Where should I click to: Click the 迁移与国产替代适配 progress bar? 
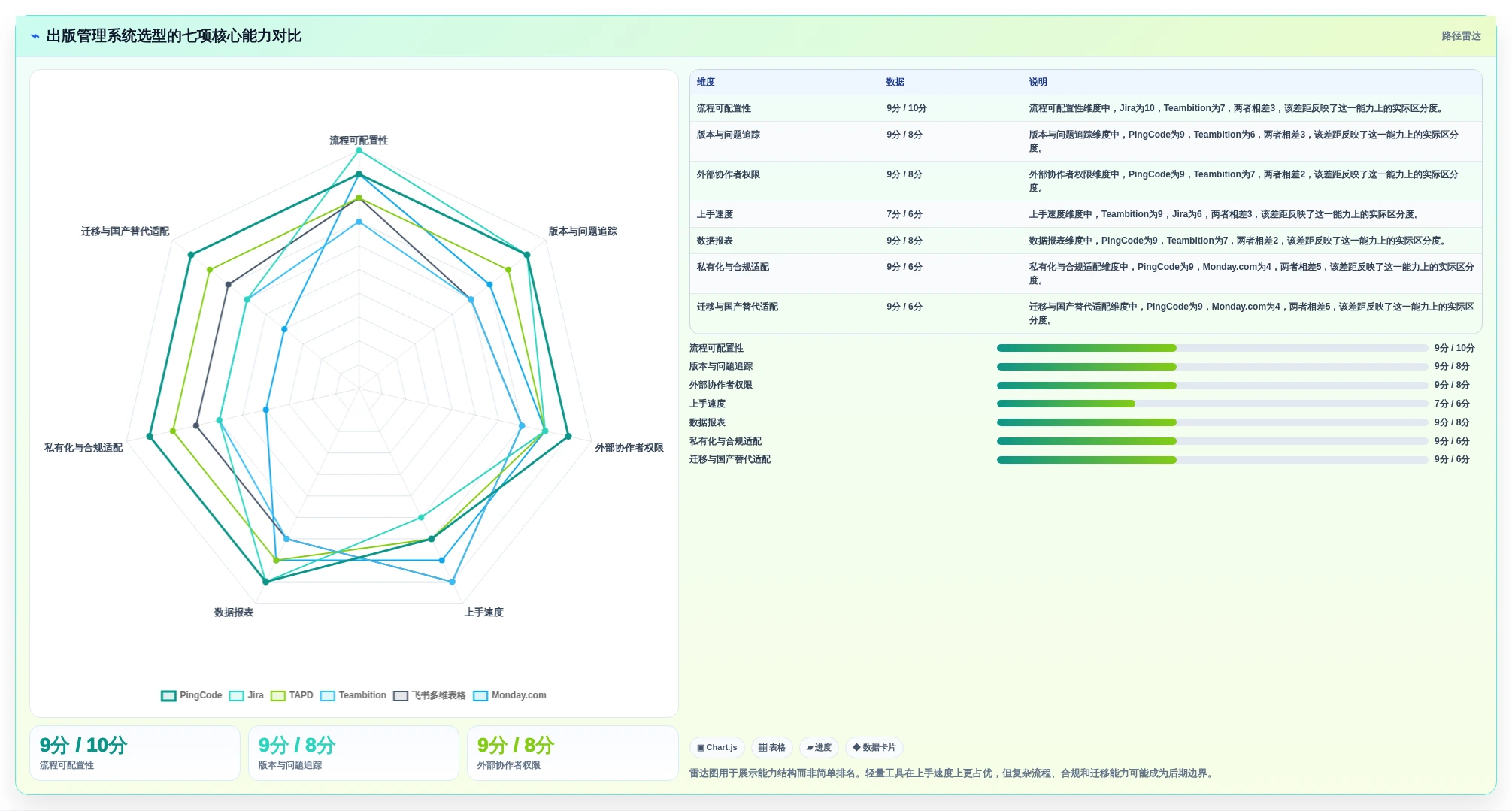(1212, 459)
